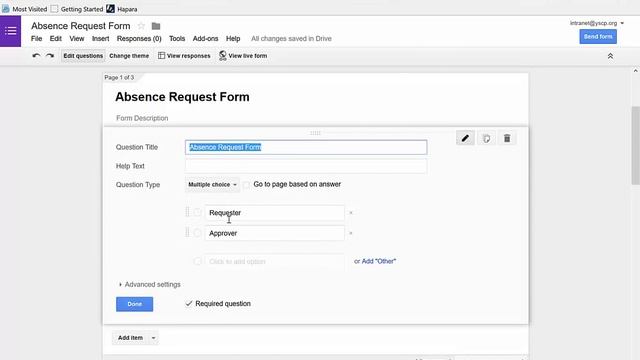The image size is (640, 360).
Task: Click the Send form button
Action: point(598,37)
